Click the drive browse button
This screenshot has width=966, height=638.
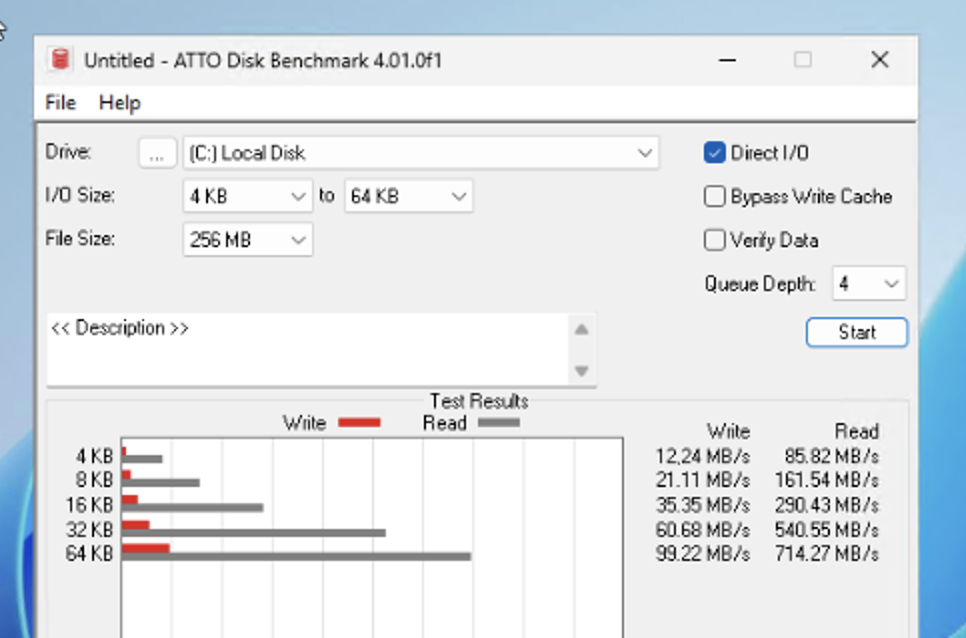pyautogui.click(x=157, y=153)
